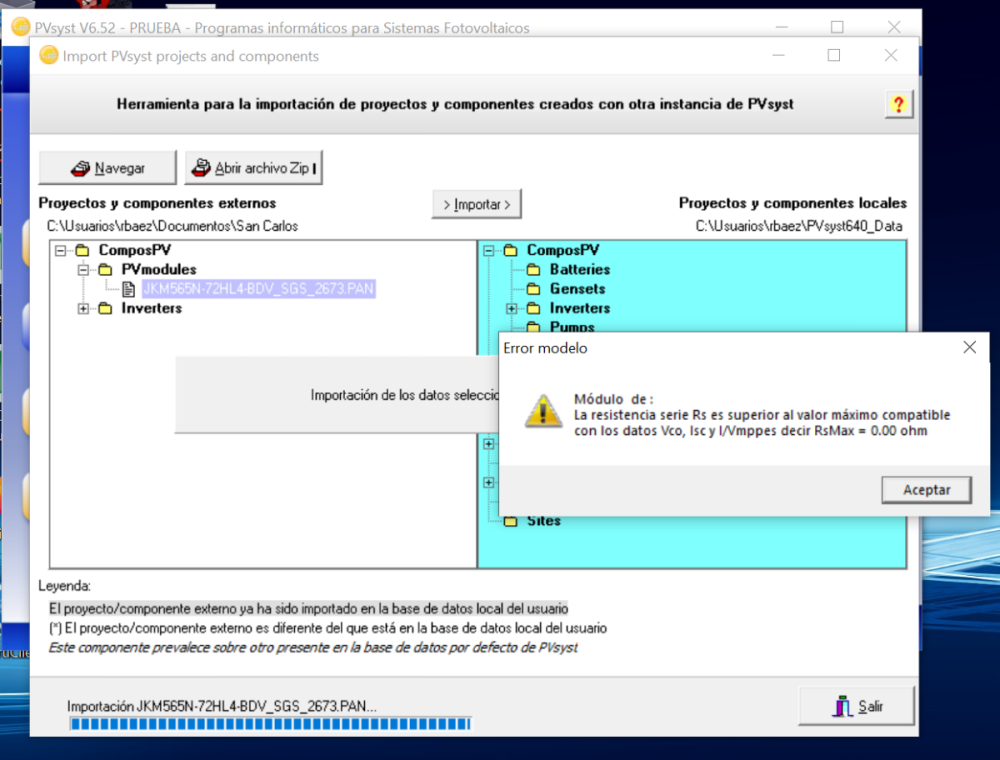Click the Salir exit button
Image resolution: width=1000 pixels, height=760 pixels.
point(857,706)
